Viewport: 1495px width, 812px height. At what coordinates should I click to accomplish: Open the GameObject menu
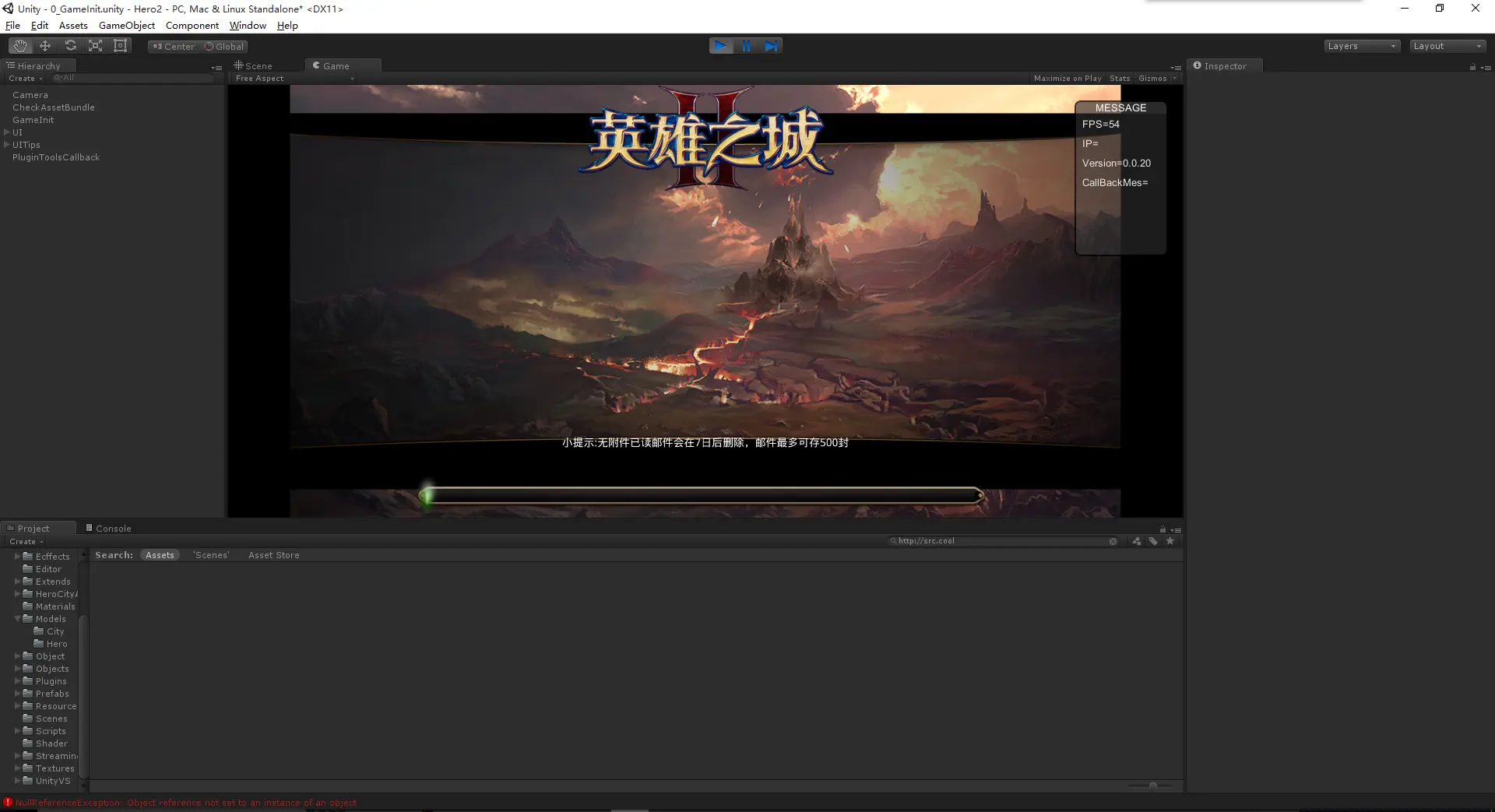click(x=127, y=26)
